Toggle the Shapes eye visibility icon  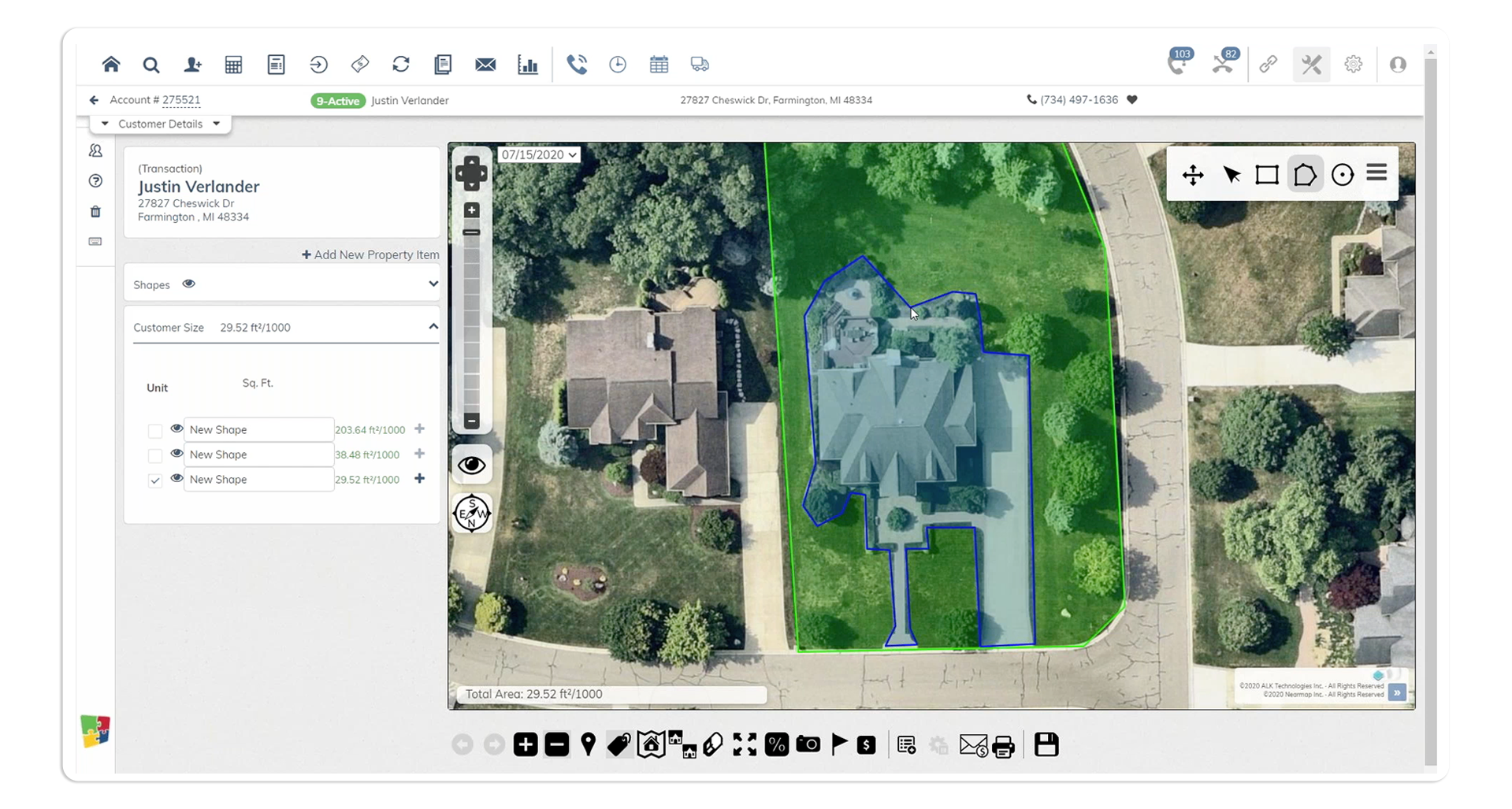[x=189, y=284]
